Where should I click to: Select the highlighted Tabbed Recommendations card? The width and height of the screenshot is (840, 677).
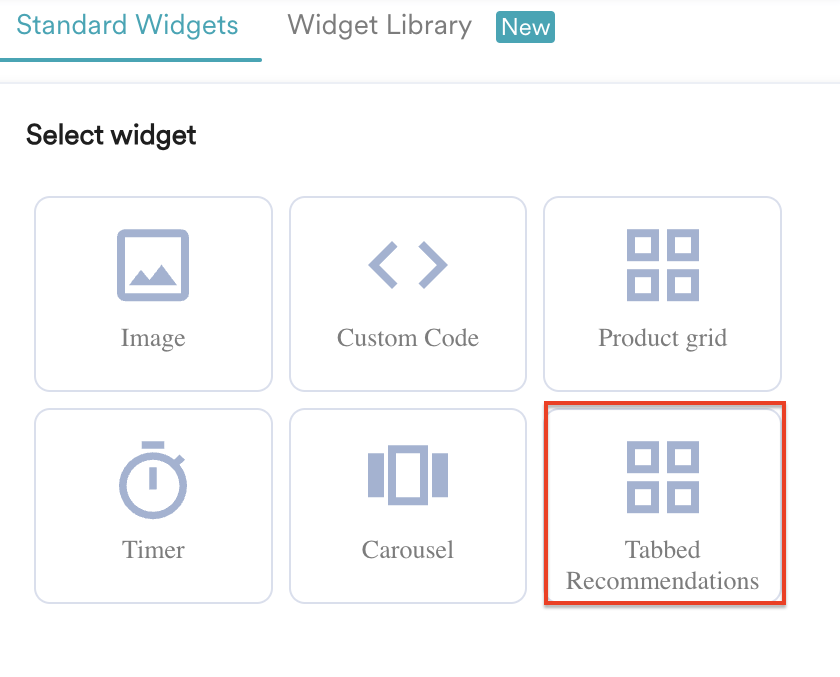point(664,503)
